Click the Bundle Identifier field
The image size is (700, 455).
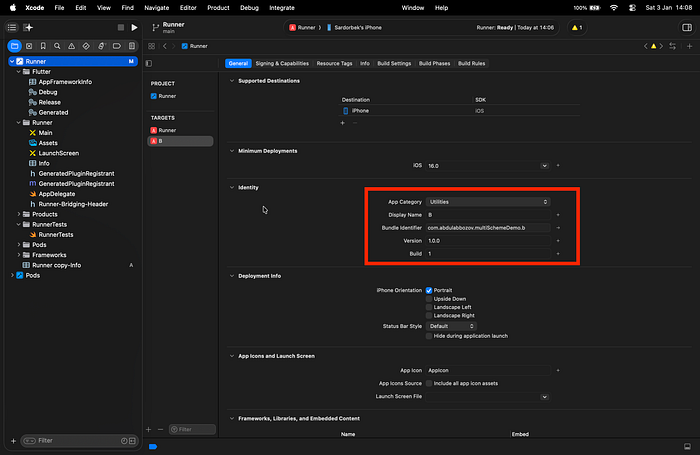coord(488,228)
